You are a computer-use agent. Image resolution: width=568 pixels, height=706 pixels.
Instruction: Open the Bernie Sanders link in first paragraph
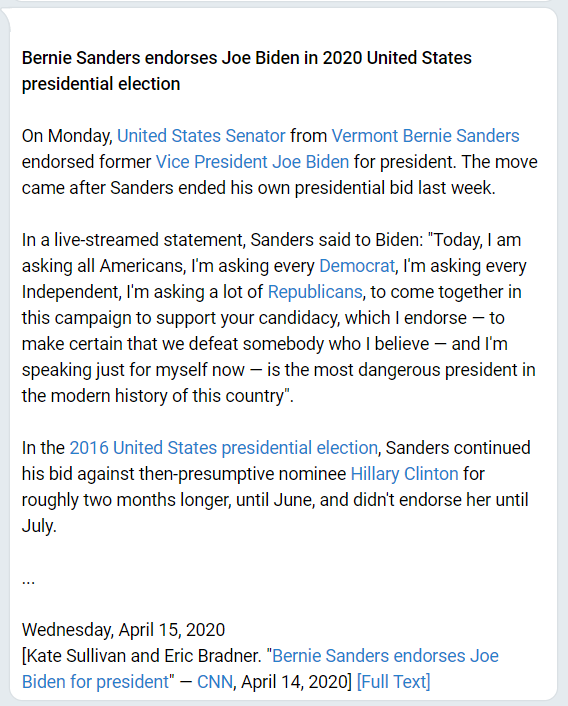coord(461,136)
